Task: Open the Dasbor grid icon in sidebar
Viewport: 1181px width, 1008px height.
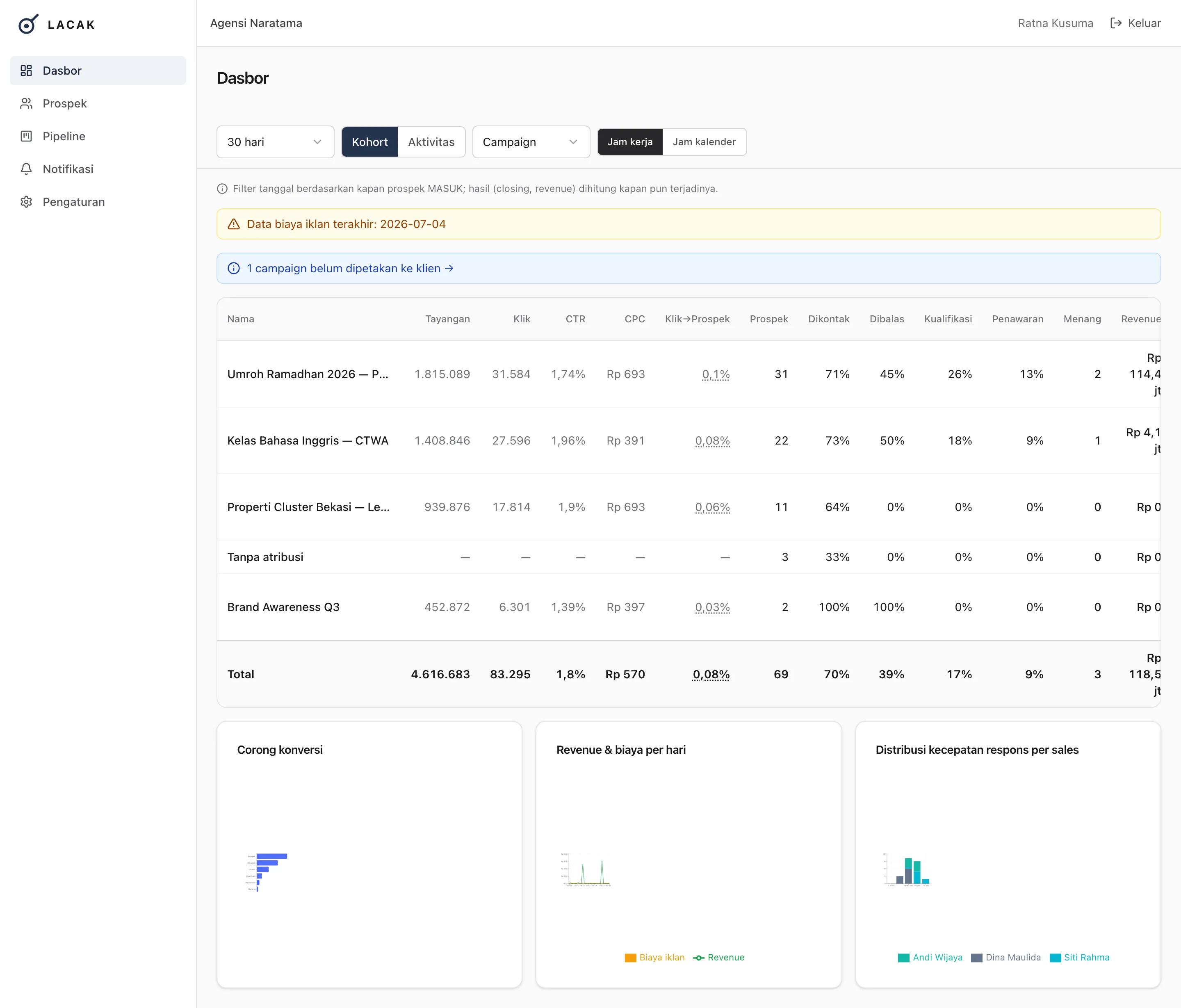Action: [26, 71]
